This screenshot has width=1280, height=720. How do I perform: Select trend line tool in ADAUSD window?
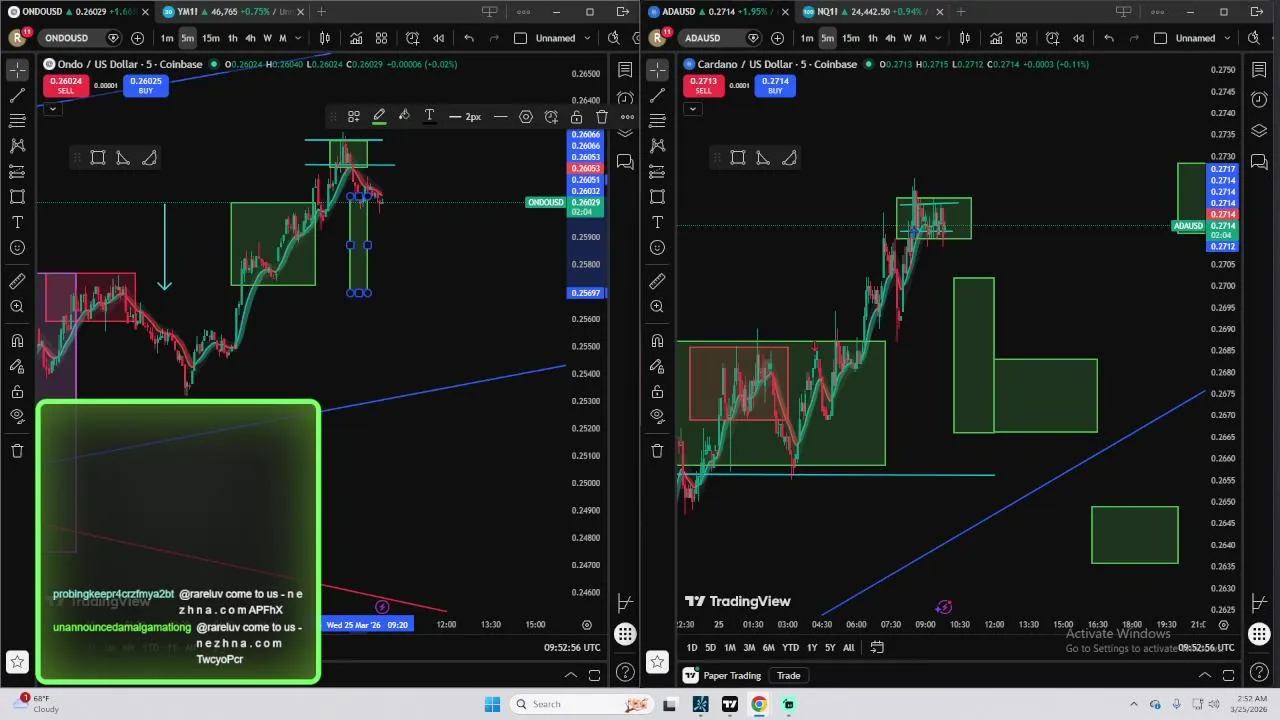click(657, 95)
